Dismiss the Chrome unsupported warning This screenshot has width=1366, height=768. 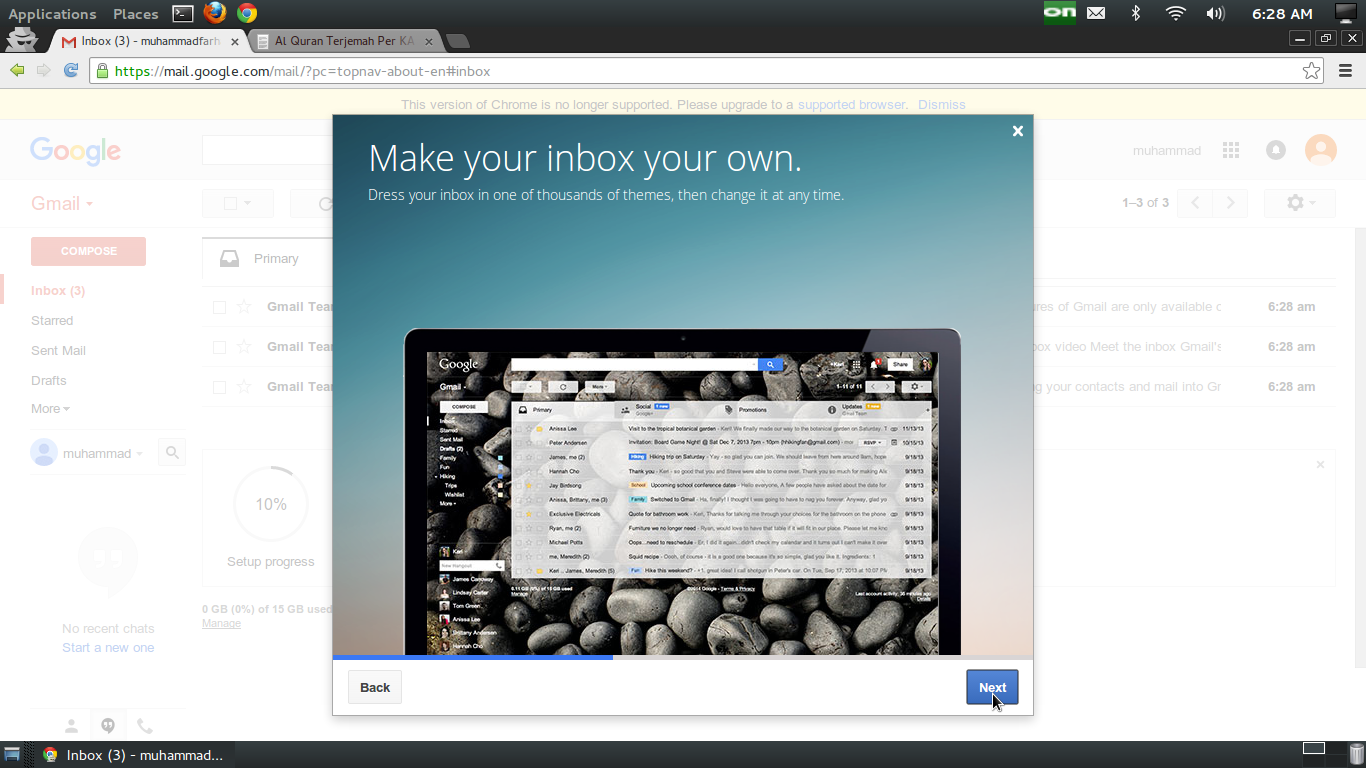point(942,104)
